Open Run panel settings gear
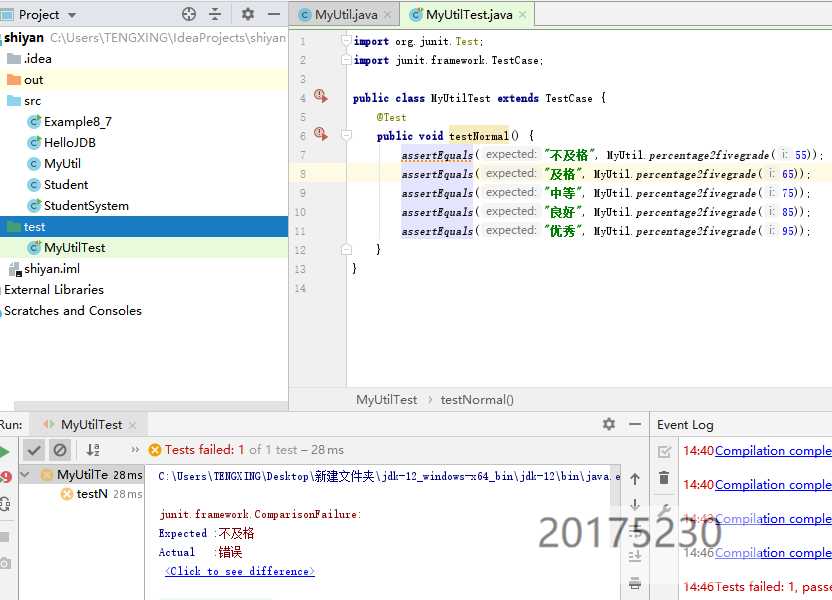Screen dimensions: 832x600 609,424
